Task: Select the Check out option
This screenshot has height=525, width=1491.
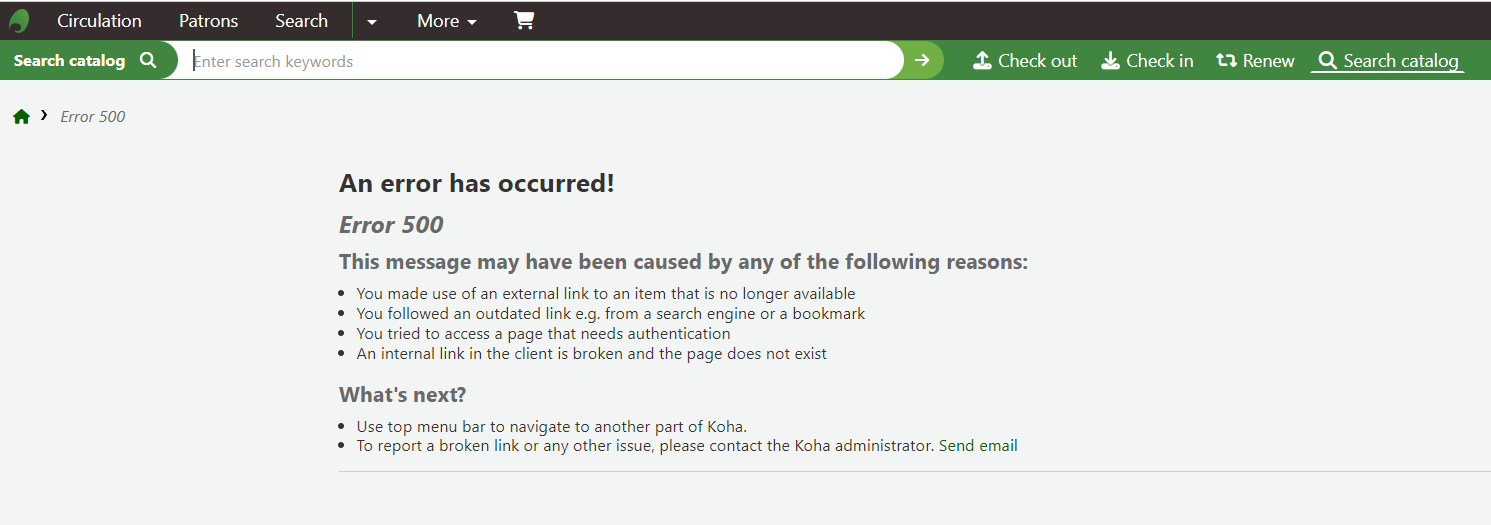Action: [x=1025, y=61]
